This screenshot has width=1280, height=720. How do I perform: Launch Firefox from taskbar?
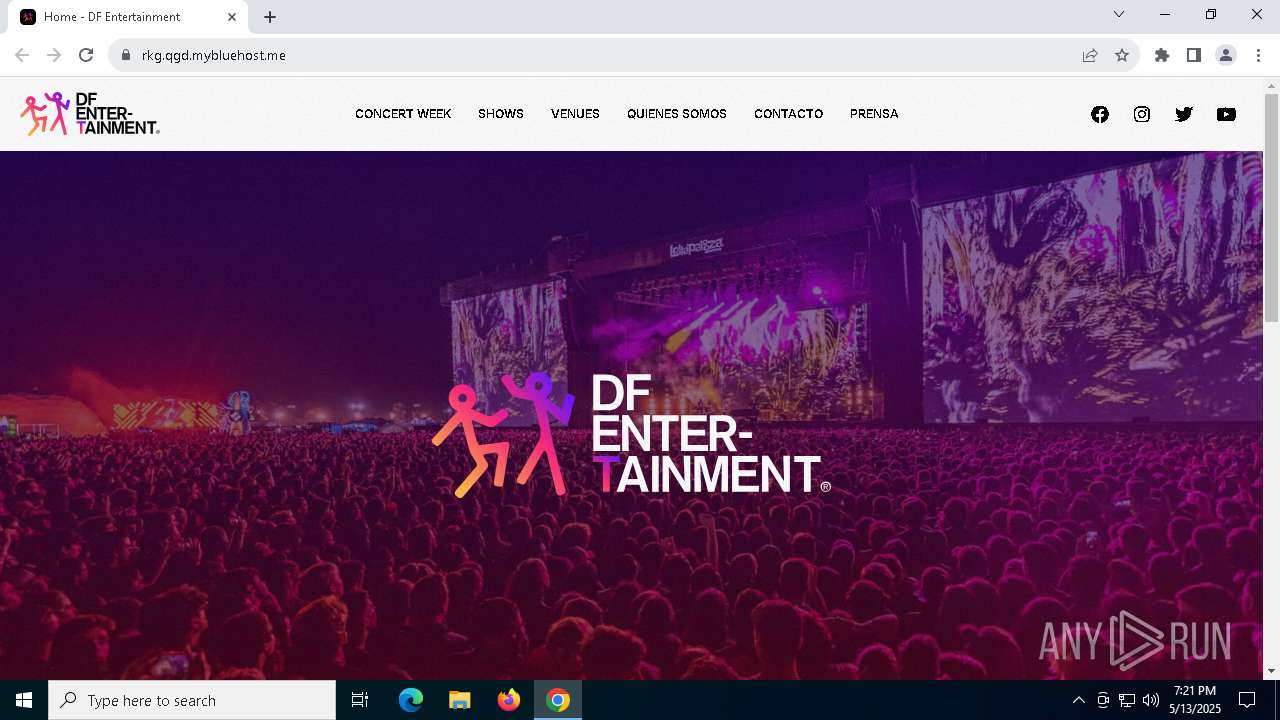509,700
